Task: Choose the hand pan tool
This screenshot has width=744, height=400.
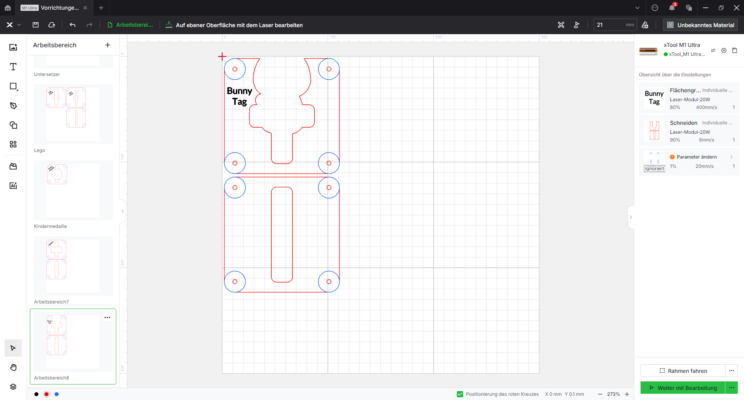Action: [13, 367]
